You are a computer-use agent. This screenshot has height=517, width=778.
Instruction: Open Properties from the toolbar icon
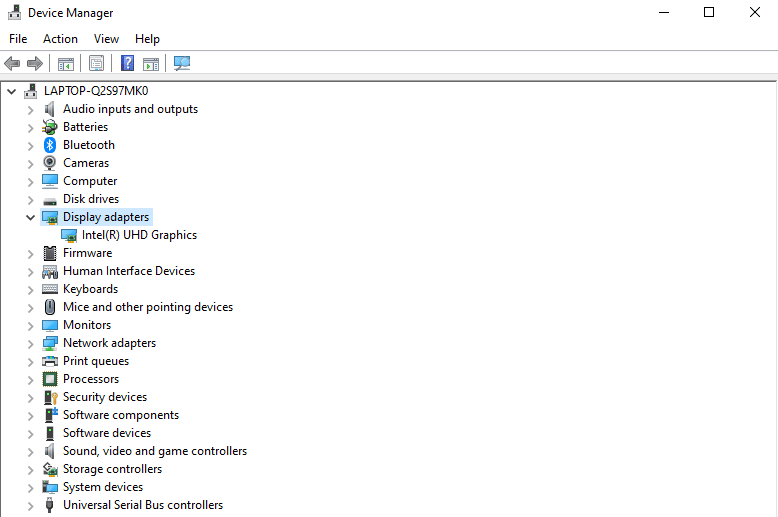(96, 63)
